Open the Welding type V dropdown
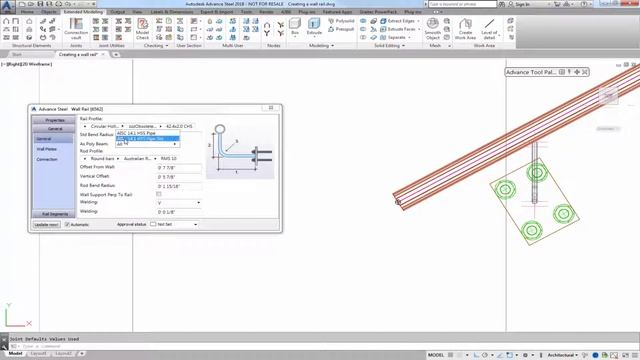This screenshot has height=360, width=640. coord(179,203)
